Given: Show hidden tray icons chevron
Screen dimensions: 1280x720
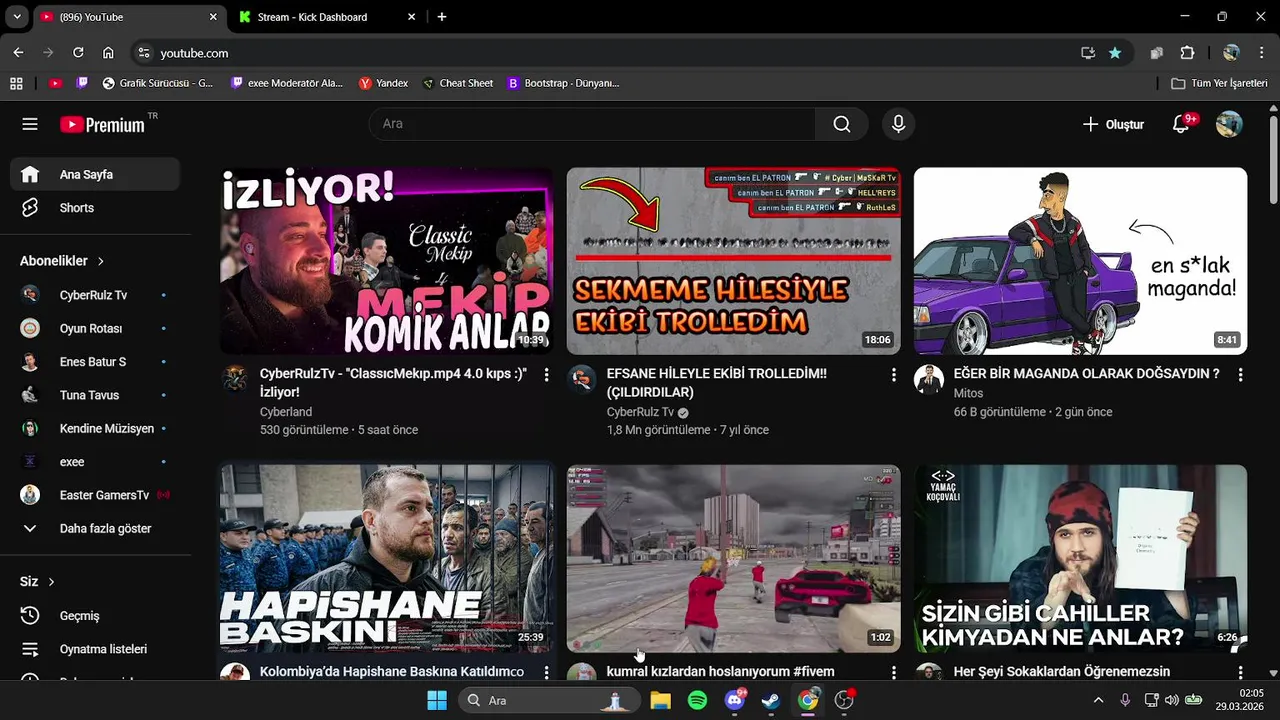Looking at the screenshot, I should point(1099,700).
